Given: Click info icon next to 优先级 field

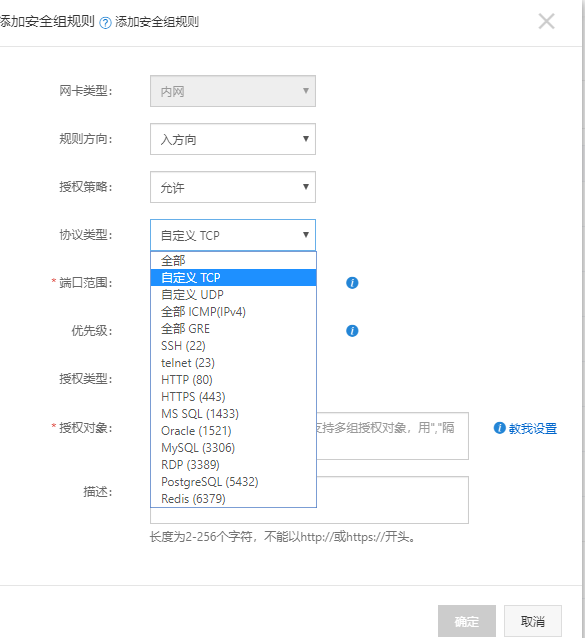Looking at the screenshot, I should (352, 331).
